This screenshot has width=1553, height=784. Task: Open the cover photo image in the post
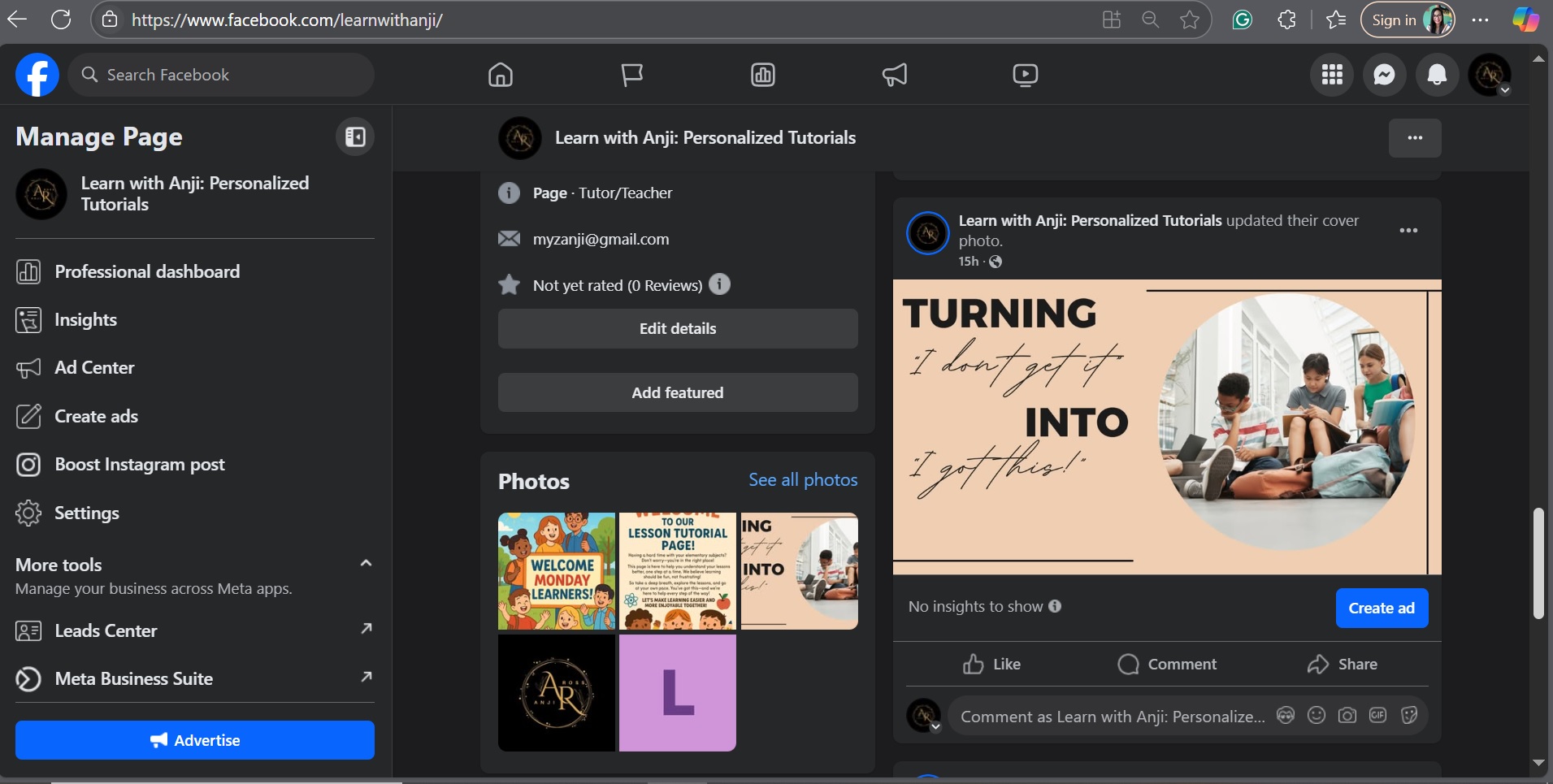(x=1167, y=427)
